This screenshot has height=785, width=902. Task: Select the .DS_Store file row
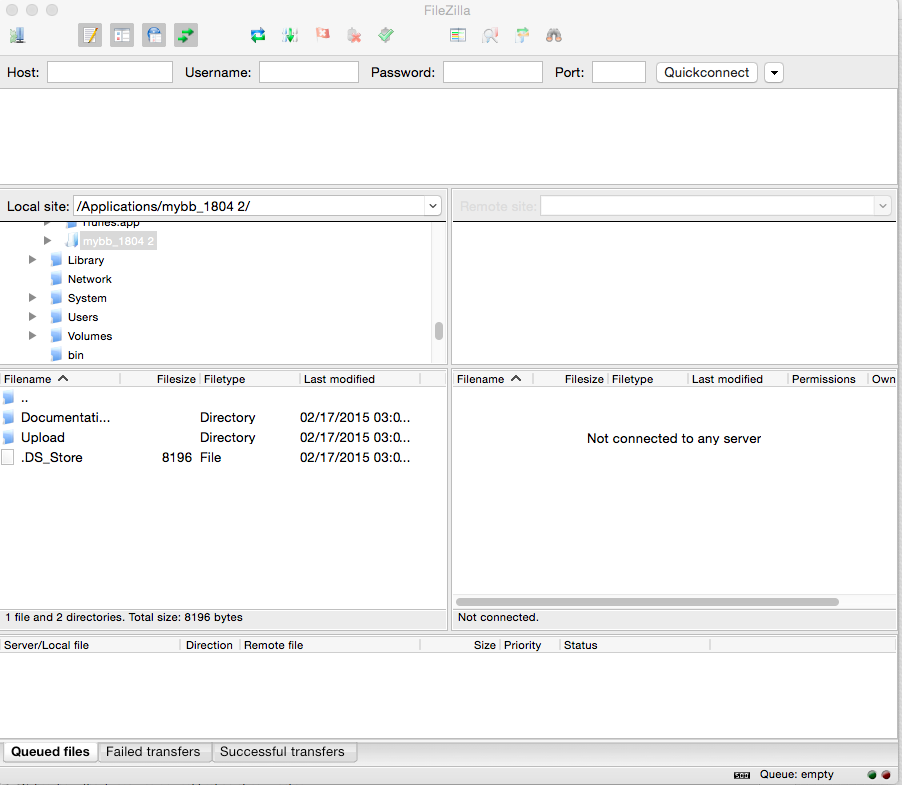point(223,458)
